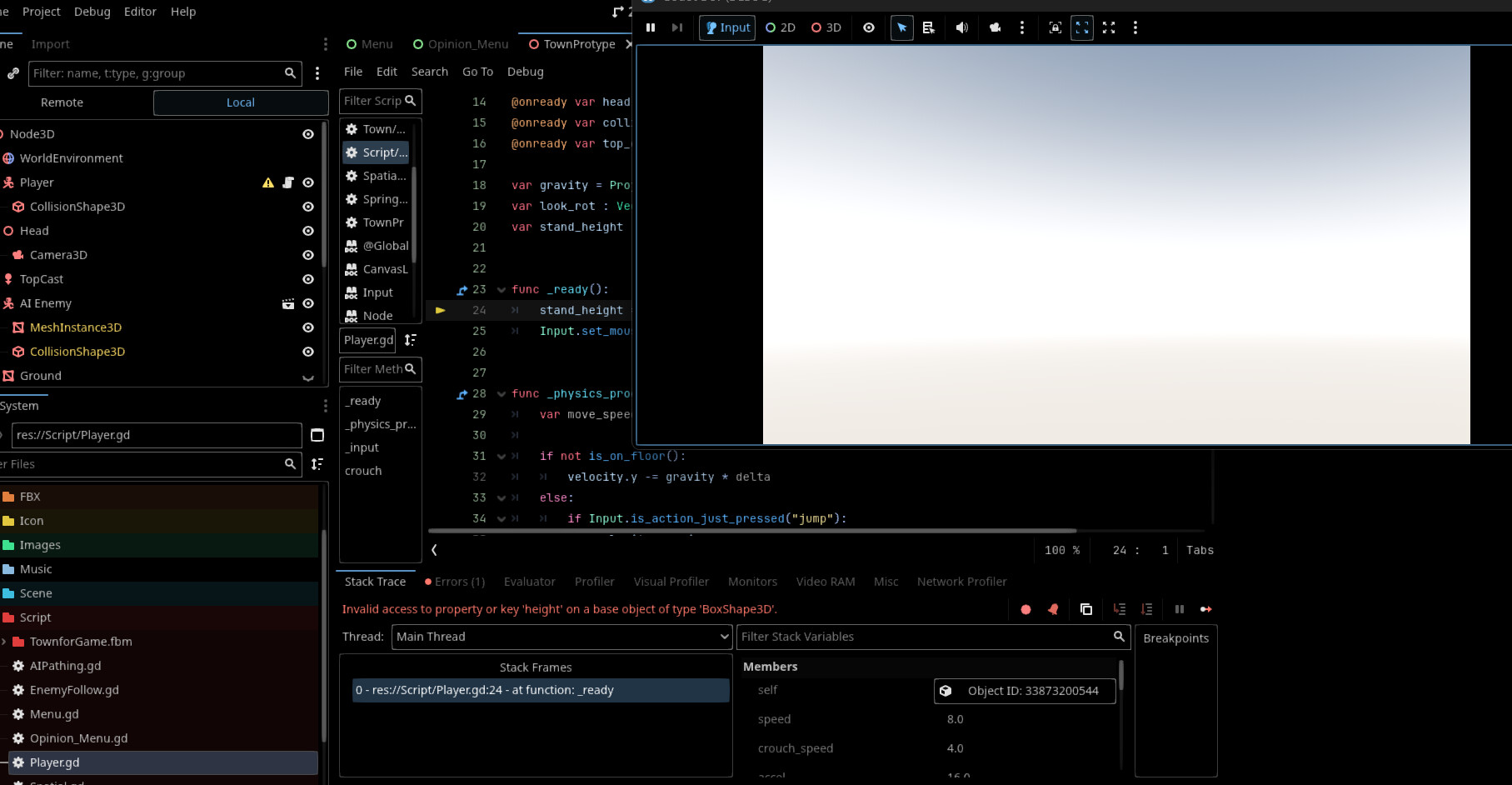Click the Step Into debugger icon
This screenshot has height=785, width=1512.
(1119, 609)
